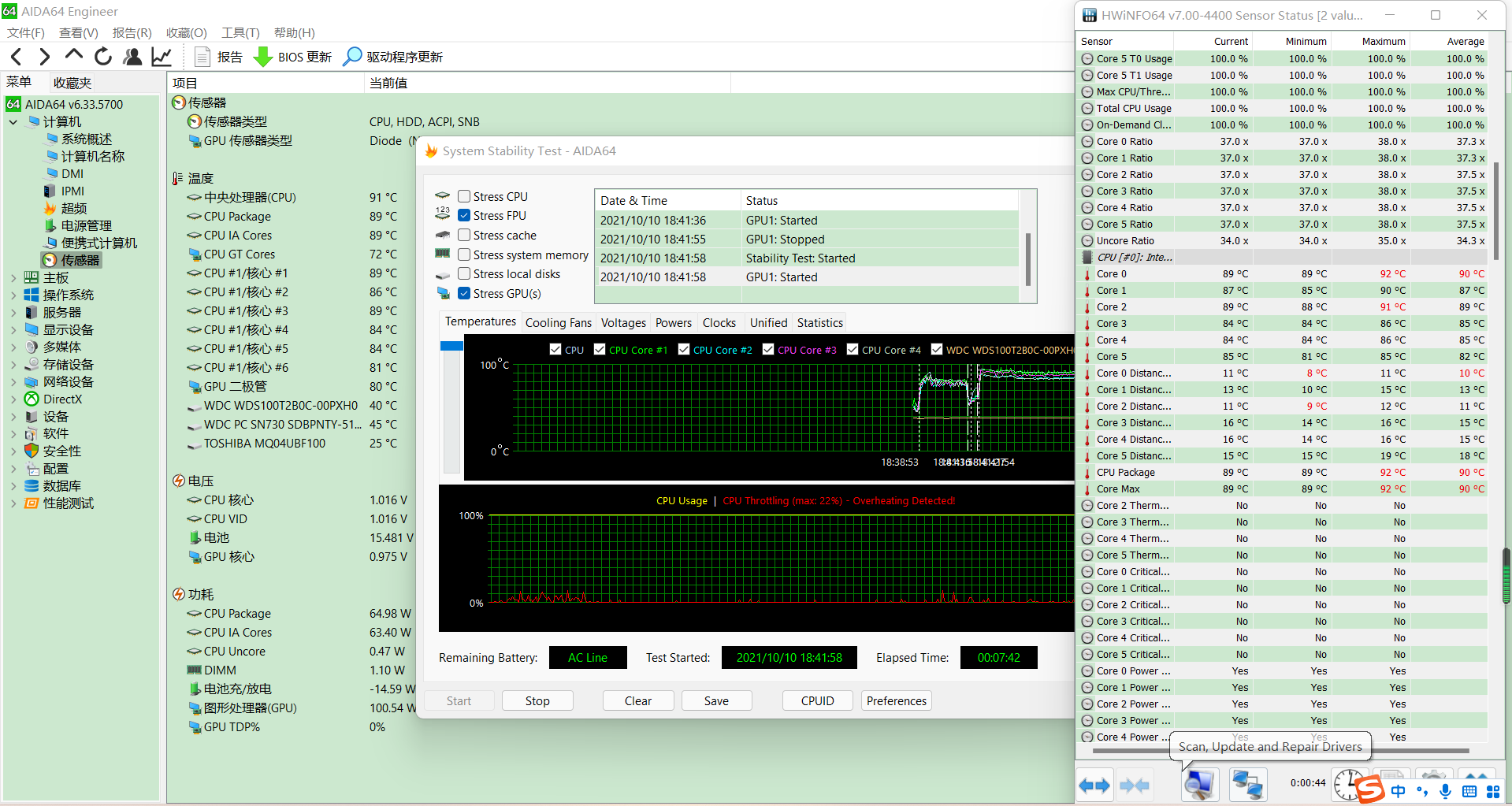Go back with the AIDA64 back arrow
This screenshot has width=1512, height=806.
pos(17,57)
